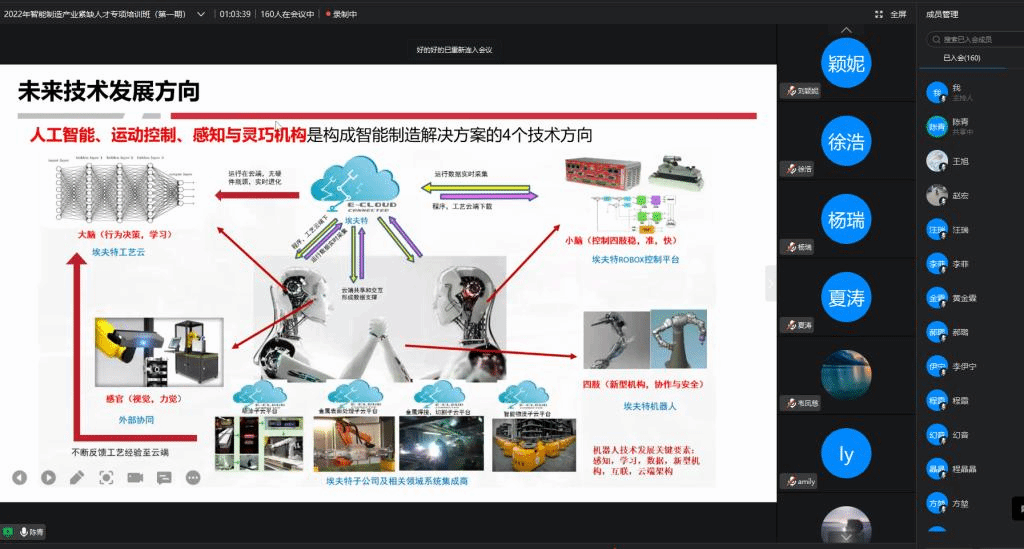1024x549 pixels.
Task: Click 埃夫特工艺云 label on slide
Action: (x=118, y=252)
